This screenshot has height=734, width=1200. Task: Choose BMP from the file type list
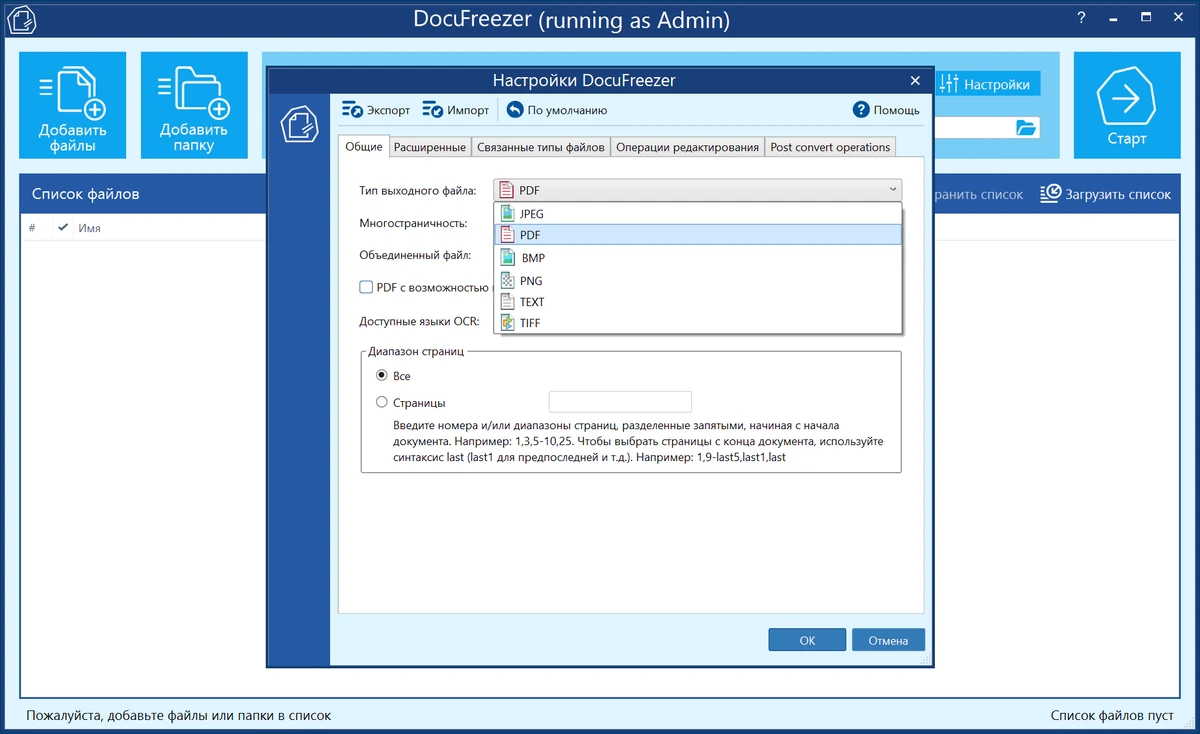tap(698, 258)
